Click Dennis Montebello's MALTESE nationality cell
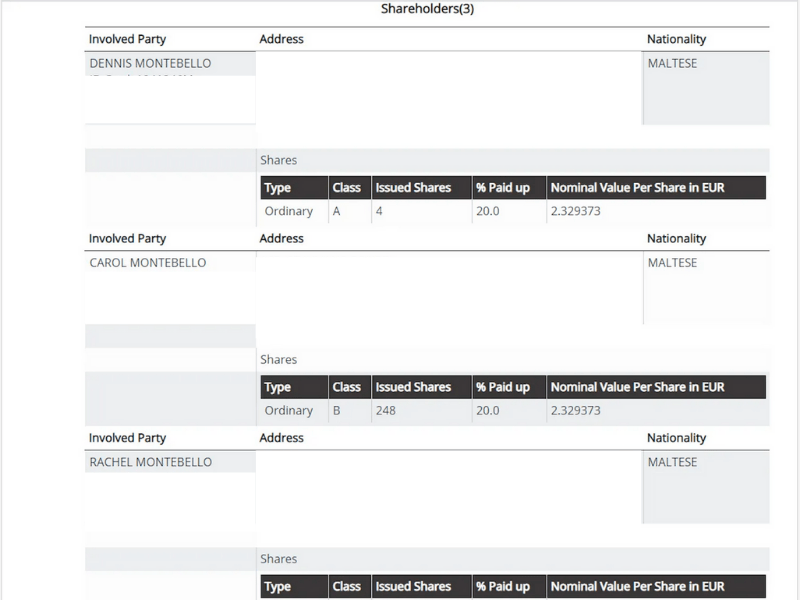Viewport: 800px width, 600px height. tap(673, 64)
